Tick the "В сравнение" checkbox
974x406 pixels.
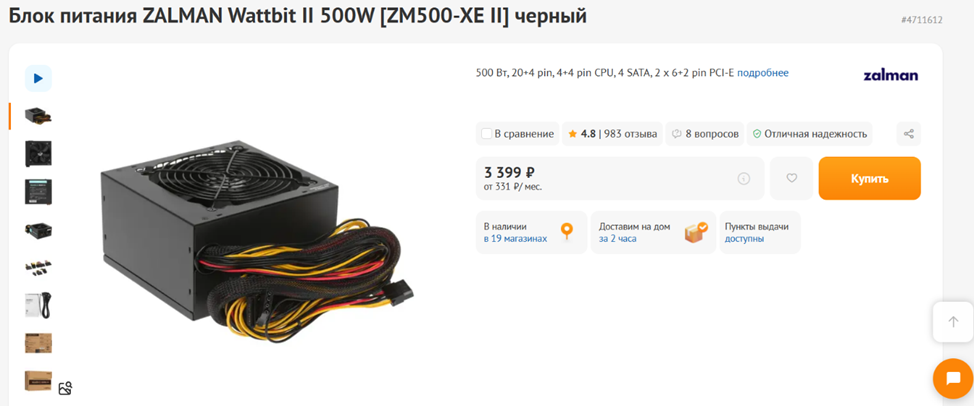[x=487, y=133]
